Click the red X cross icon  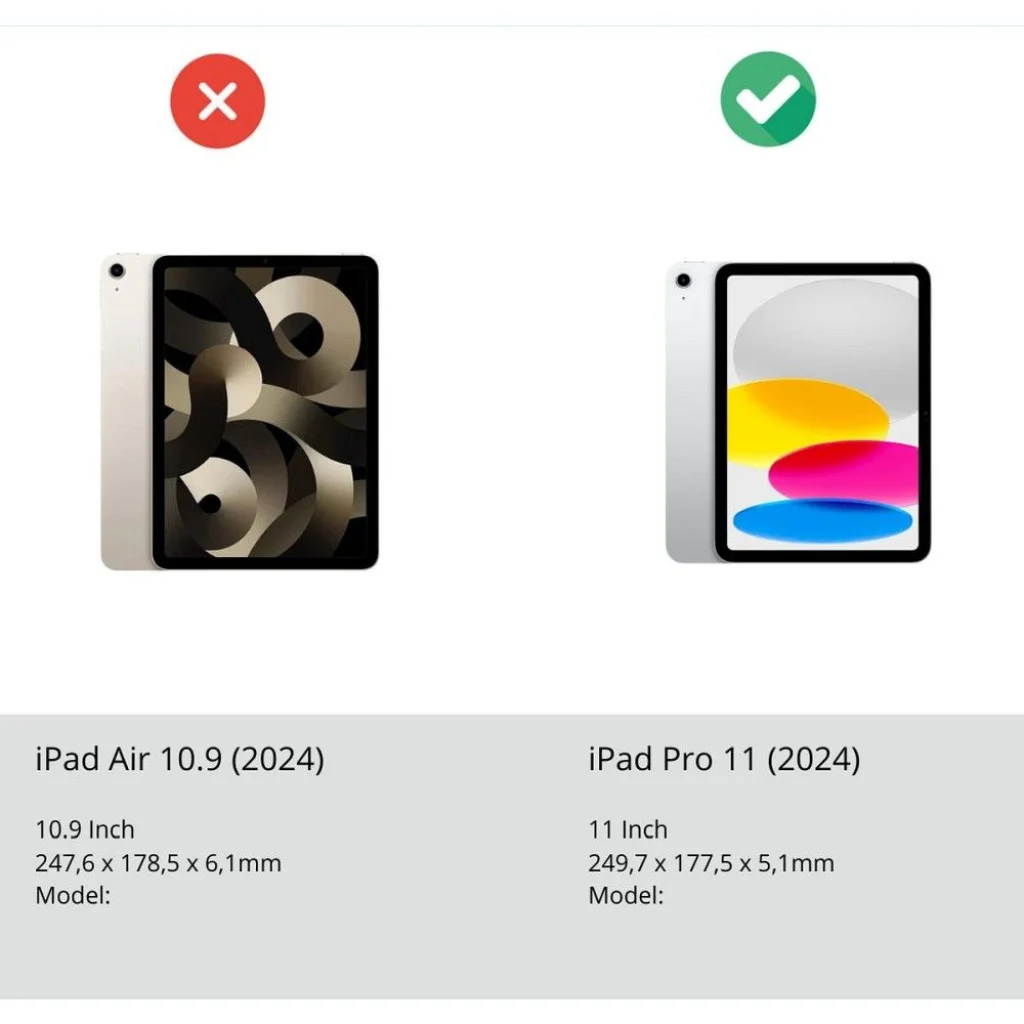(217, 101)
